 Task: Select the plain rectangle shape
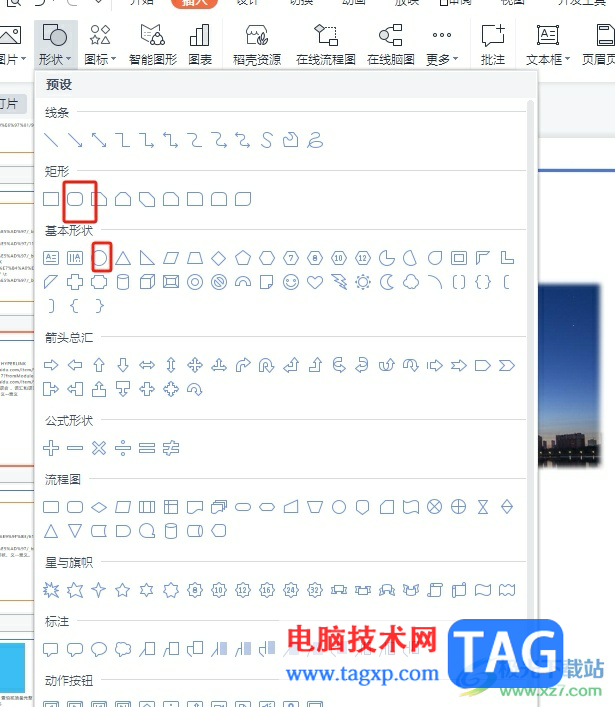coord(51,199)
